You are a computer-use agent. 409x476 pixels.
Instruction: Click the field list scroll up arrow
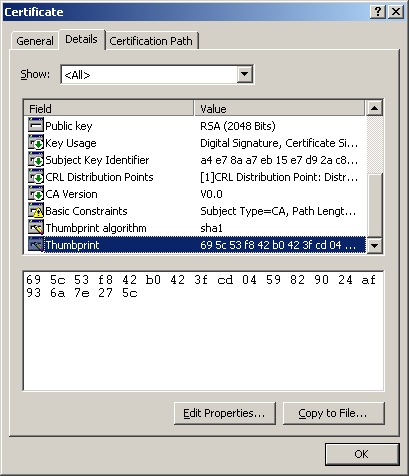(x=375, y=108)
